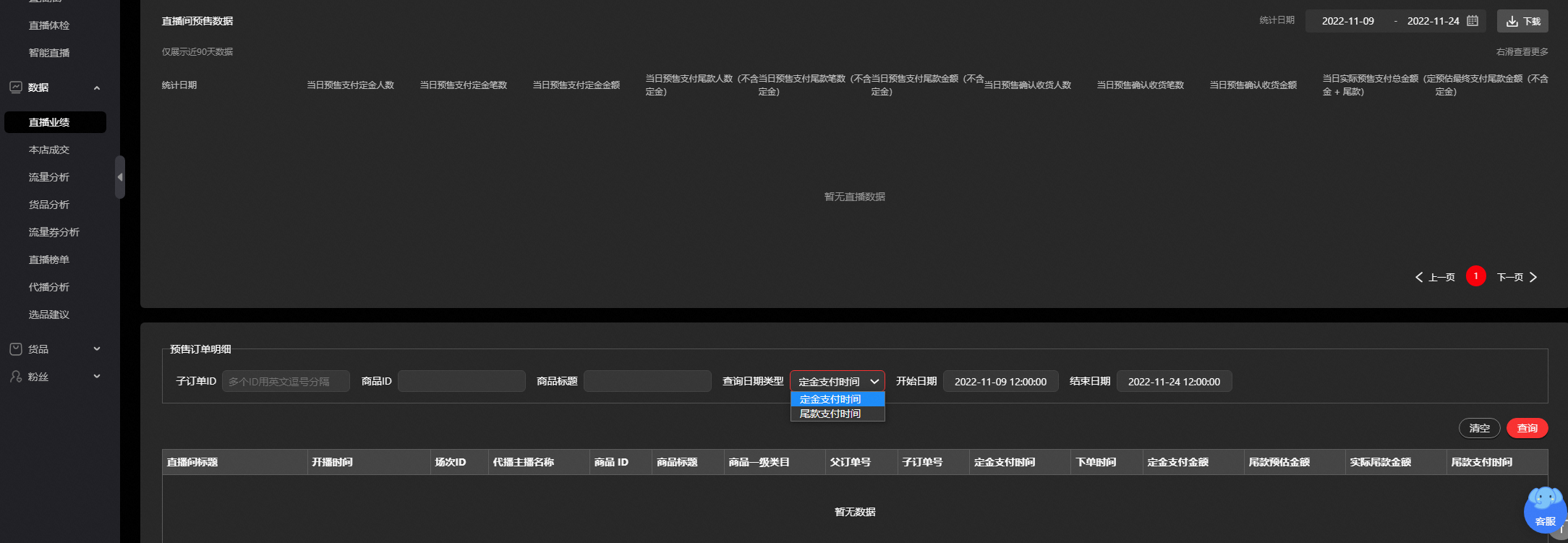Image resolution: width=1568 pixels, height=543 pixels.
Task: Select 定金支付时间 option in dropdown list
Action: coord(838,399)
